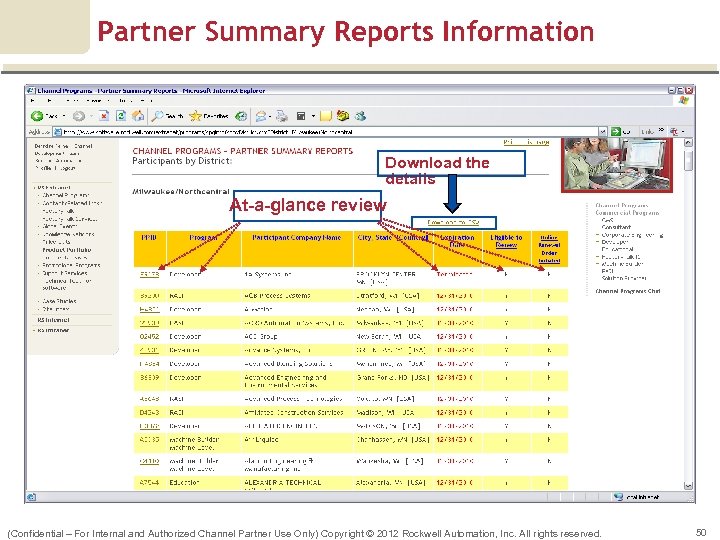This screenshot has width=720, height=540.
Task: Click the IE icon in title bar
Action: pos(31,90)
